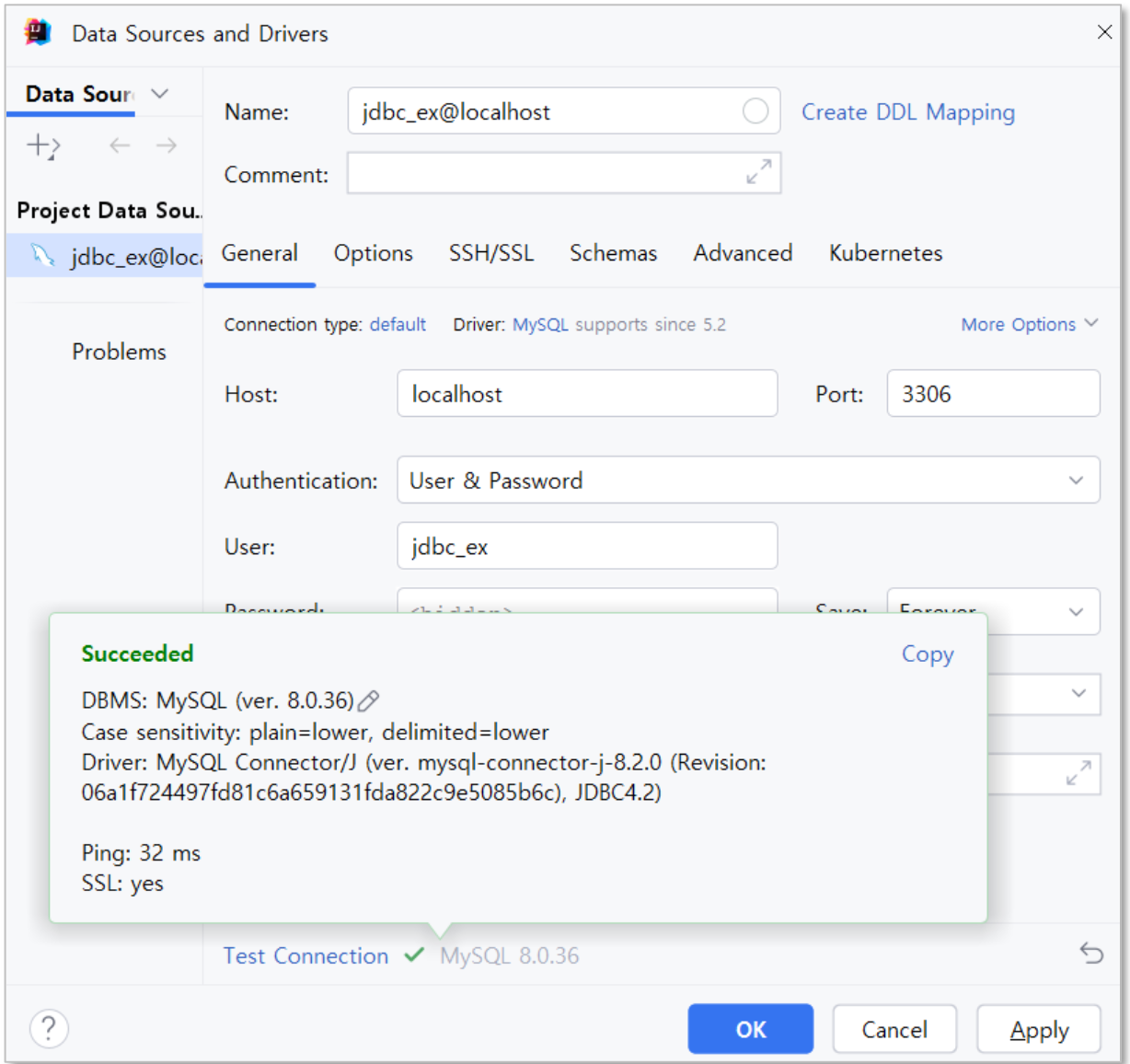Open help with the question mark icon
Screen dimensions: 1130x1064
tap(49, 1028)
